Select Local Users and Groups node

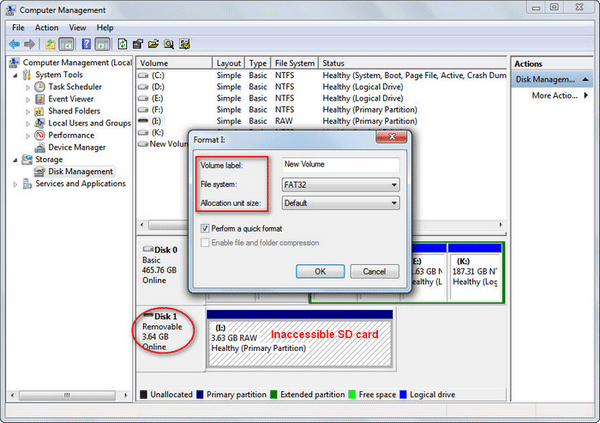(90, 123)
